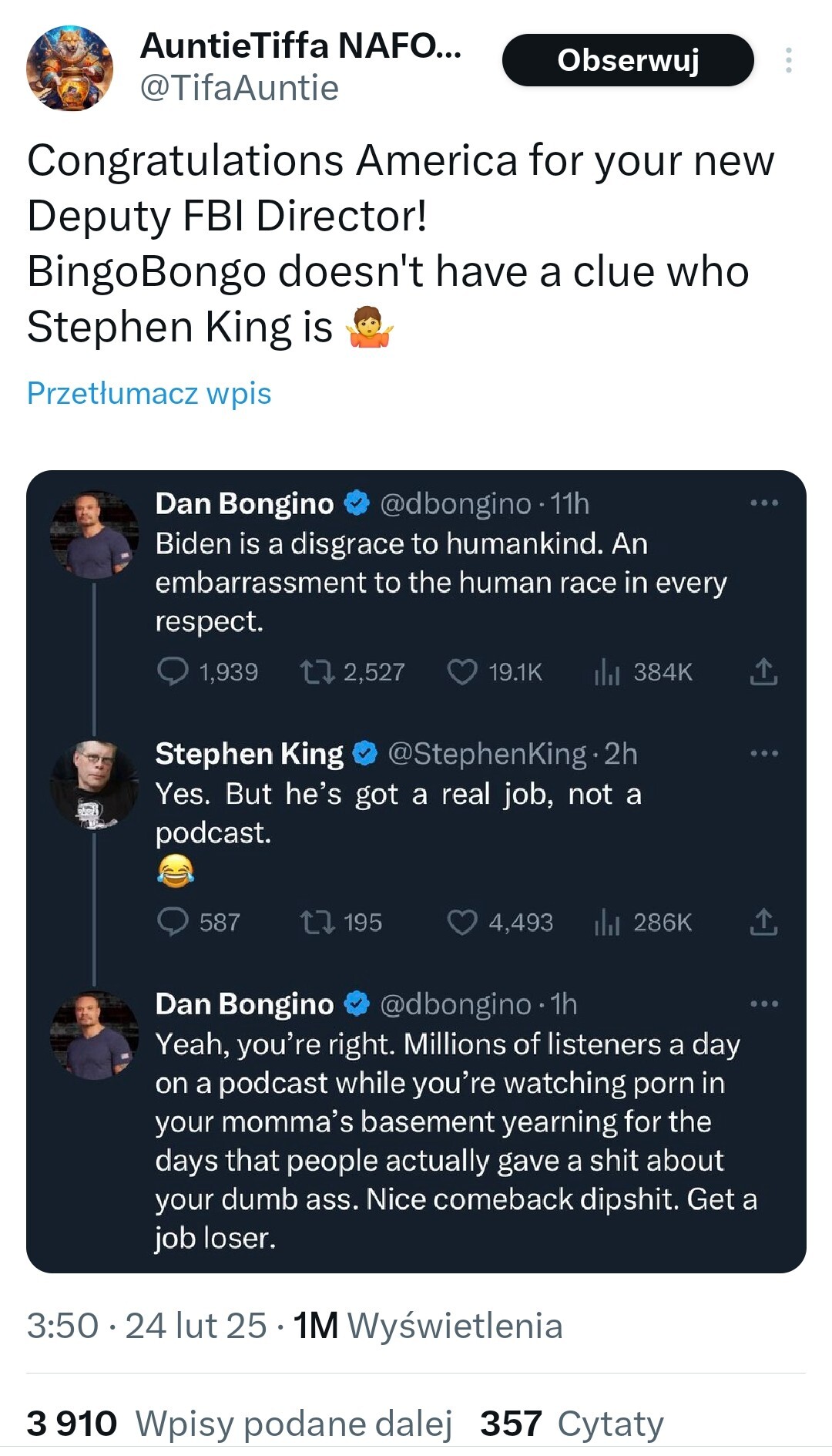View analytics icon showing 384K views
832x1456 pixels.
[607, 671]
